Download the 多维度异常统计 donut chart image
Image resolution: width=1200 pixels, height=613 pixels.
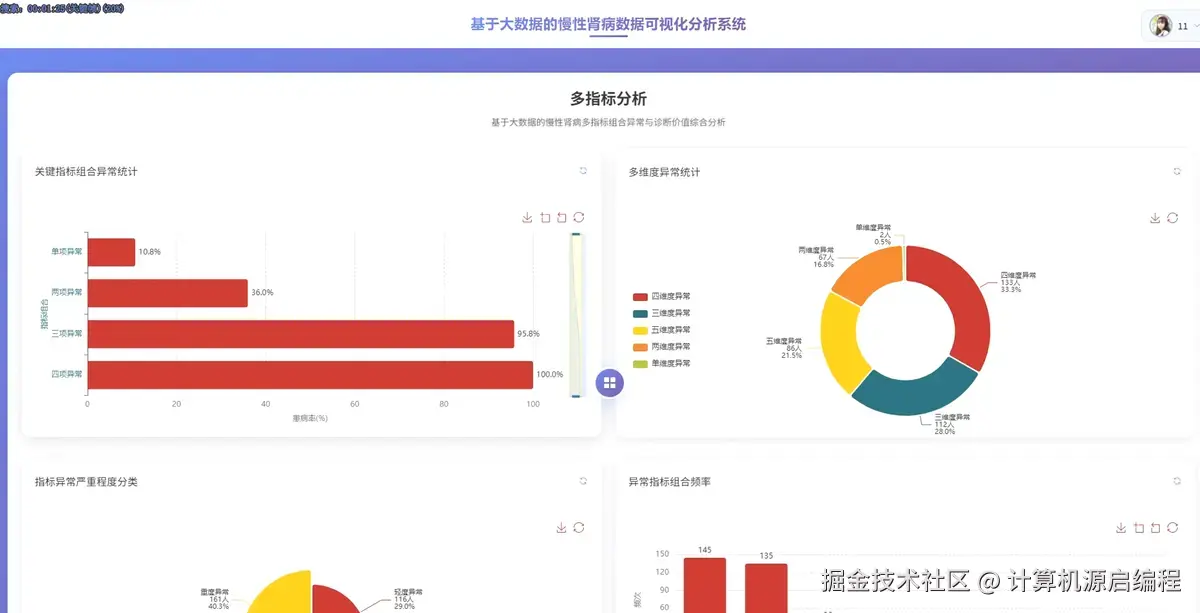[x=1155, y=218]
